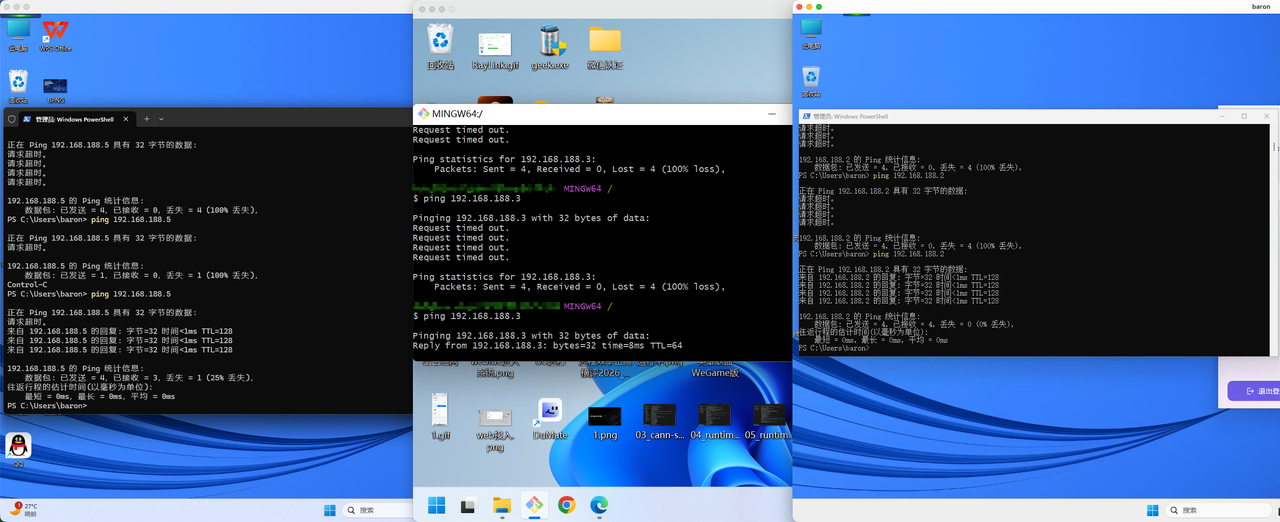The width and height of the screenshot is (1280, 522).
Task: Click 'Control-C' text in left PowerShell
Action: point(27,284)
